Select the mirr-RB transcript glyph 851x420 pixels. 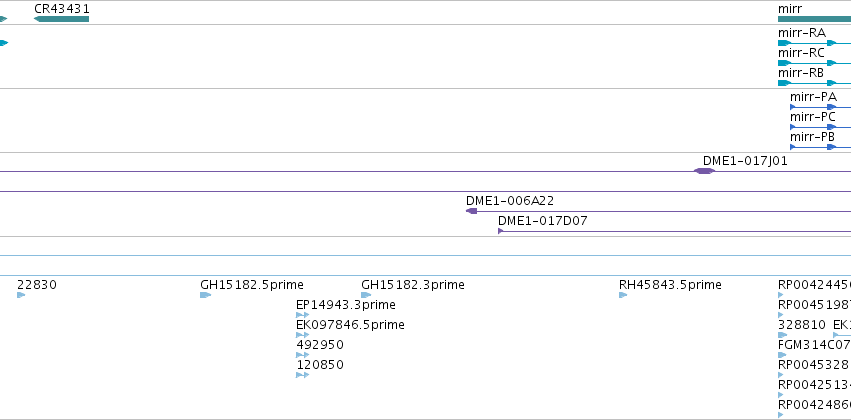pos(814,83)
